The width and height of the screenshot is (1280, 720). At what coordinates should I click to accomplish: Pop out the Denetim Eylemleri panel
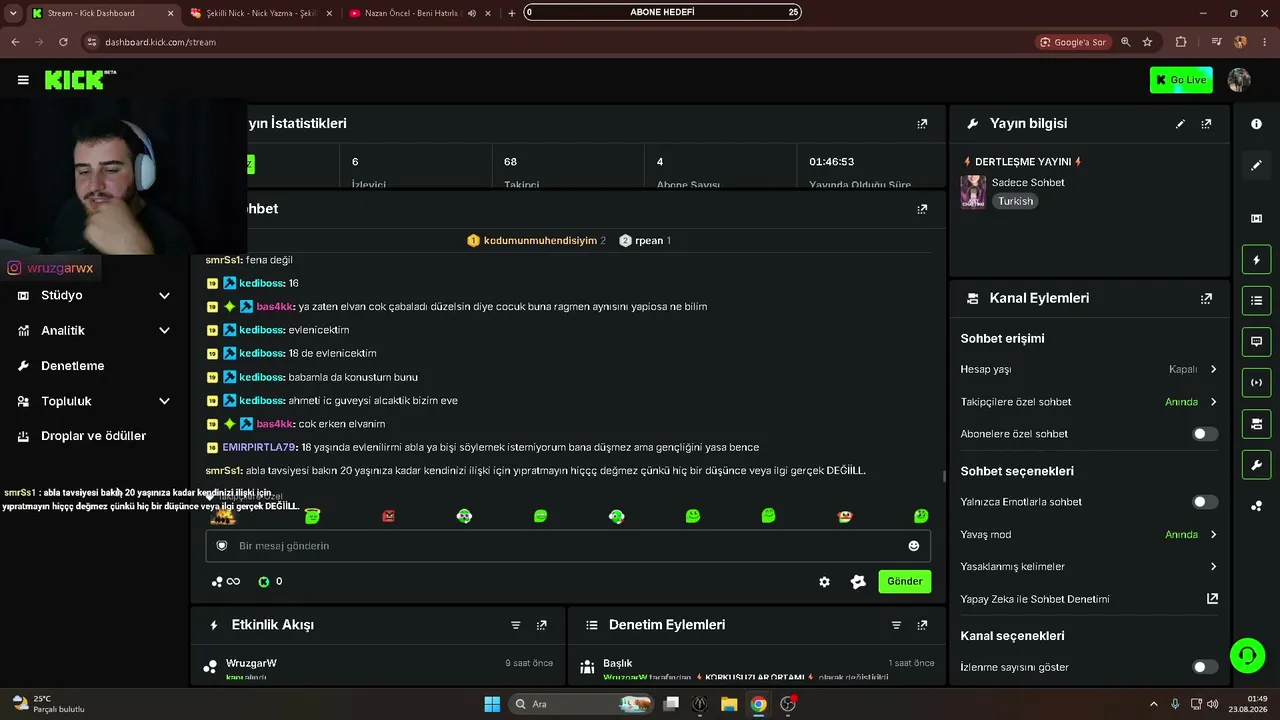click(922, 625)
